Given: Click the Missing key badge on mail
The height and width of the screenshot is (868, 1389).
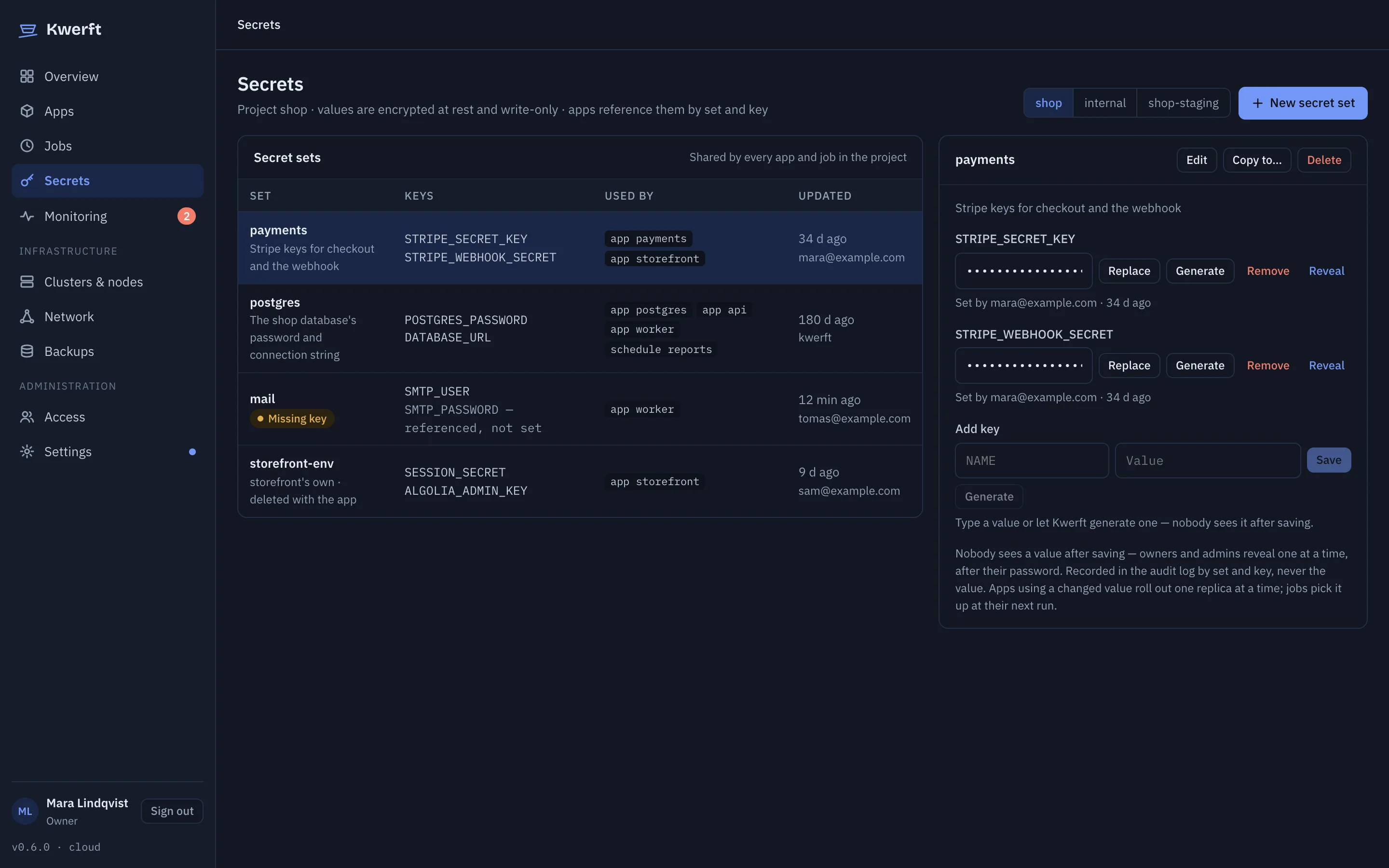Looking at the screenshot, I should point(292,419).
